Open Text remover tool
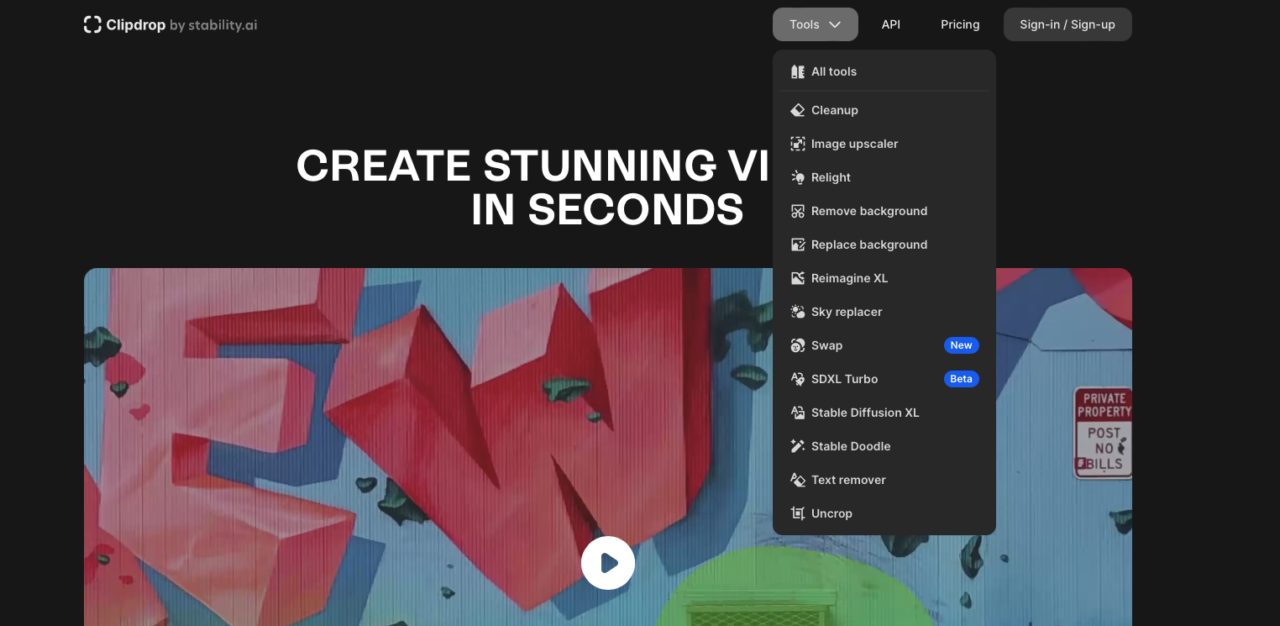The height and width of the screenshot is (626, 1280). (848, 480)
